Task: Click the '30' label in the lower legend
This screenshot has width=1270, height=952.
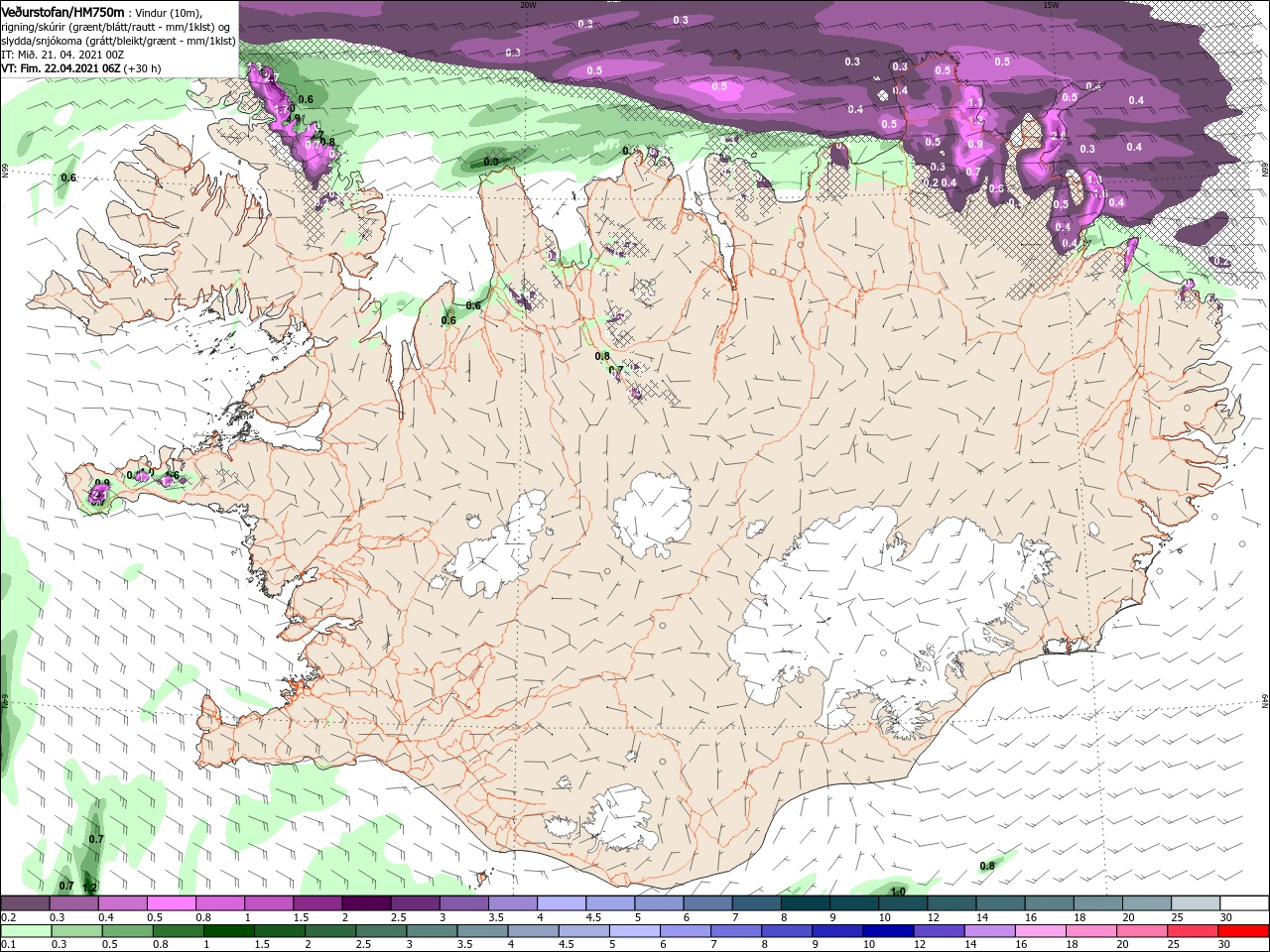Action: [1226, 945]
